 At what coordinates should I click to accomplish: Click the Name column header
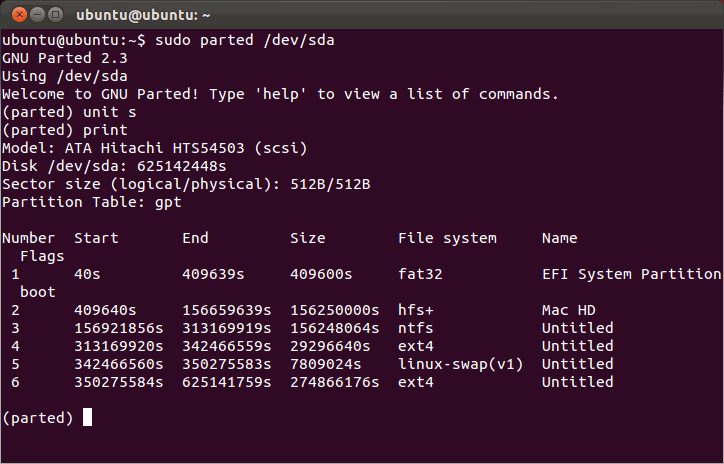click(560, 238)
